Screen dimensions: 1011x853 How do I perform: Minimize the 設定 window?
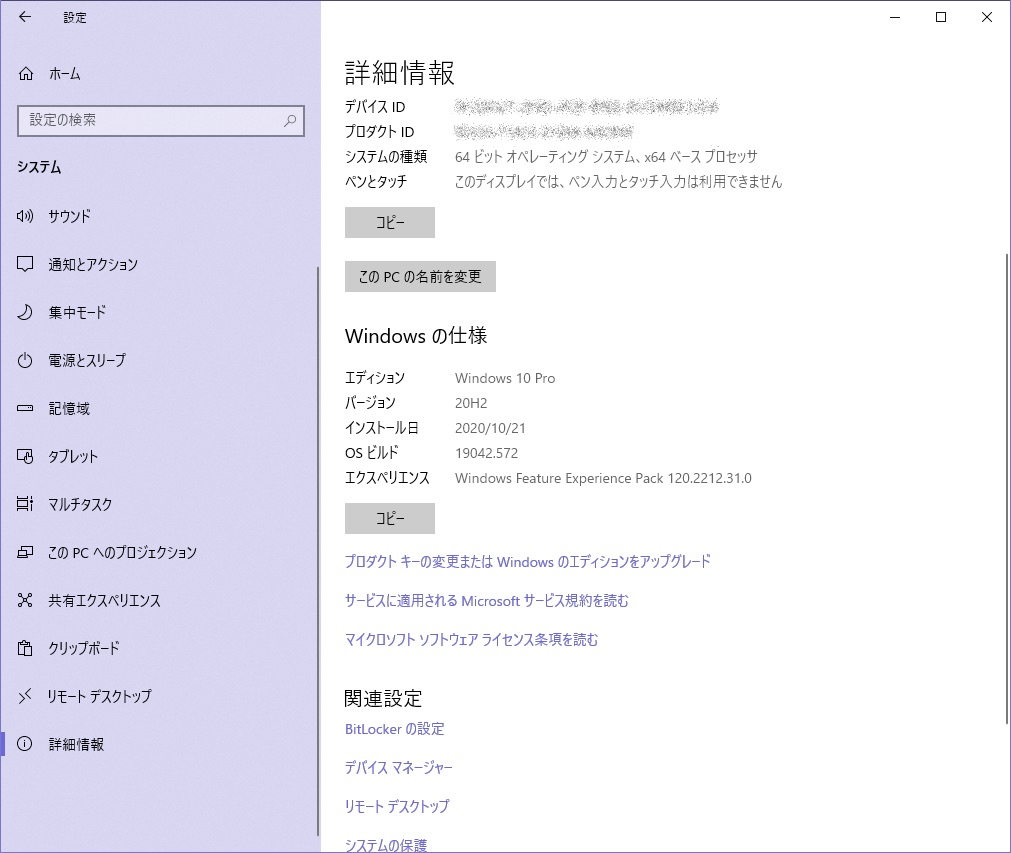[895, 17]
